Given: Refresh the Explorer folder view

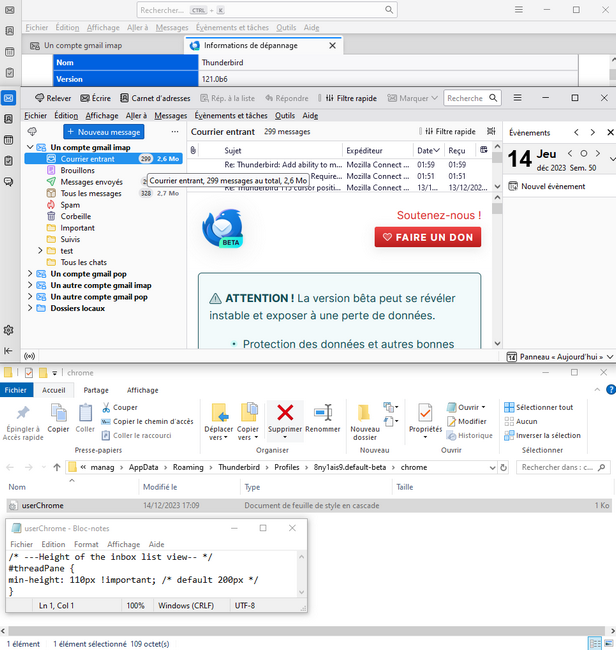Looking at the screenshot, I should tap(503, 468).
